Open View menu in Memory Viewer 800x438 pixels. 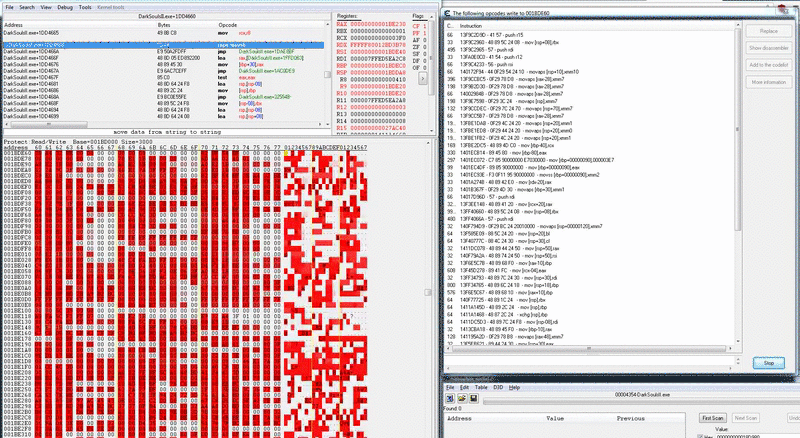point(46,7)
